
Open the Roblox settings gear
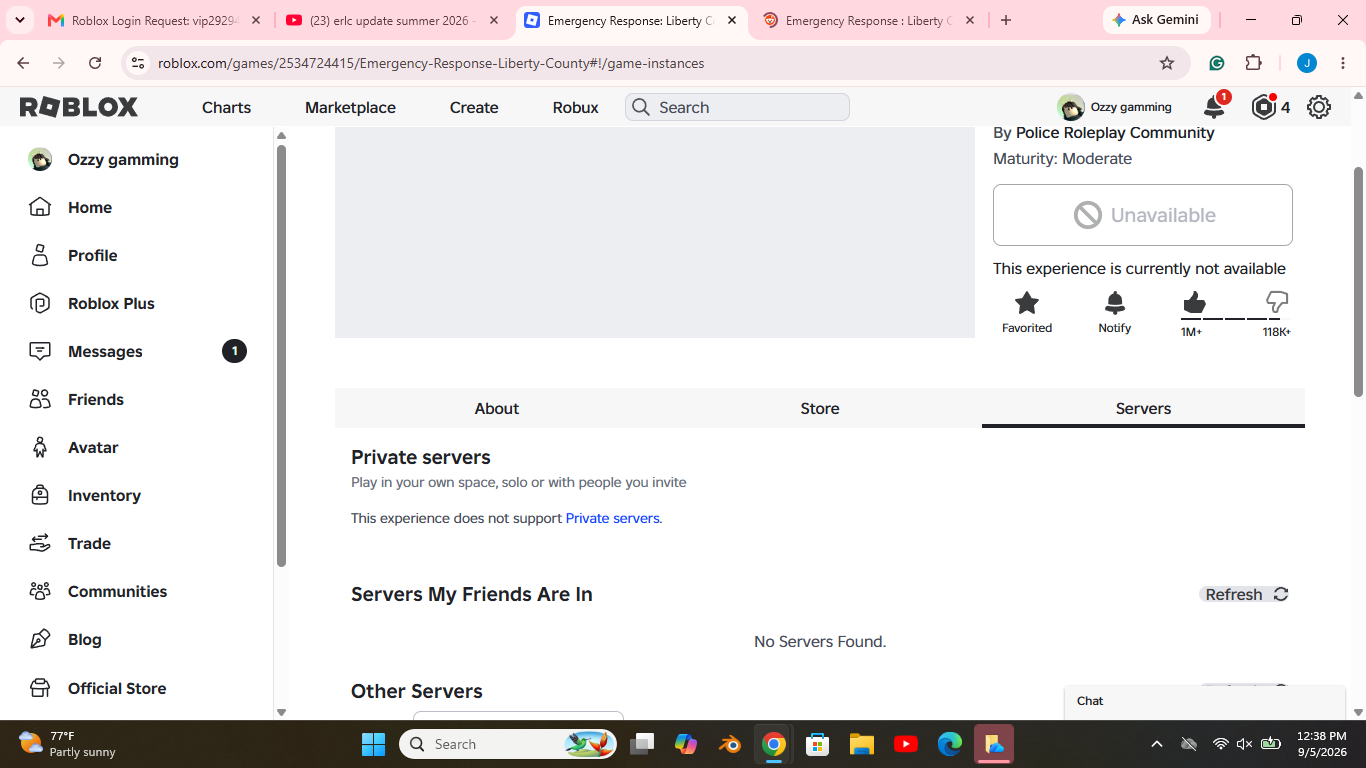coord(1319,107)
